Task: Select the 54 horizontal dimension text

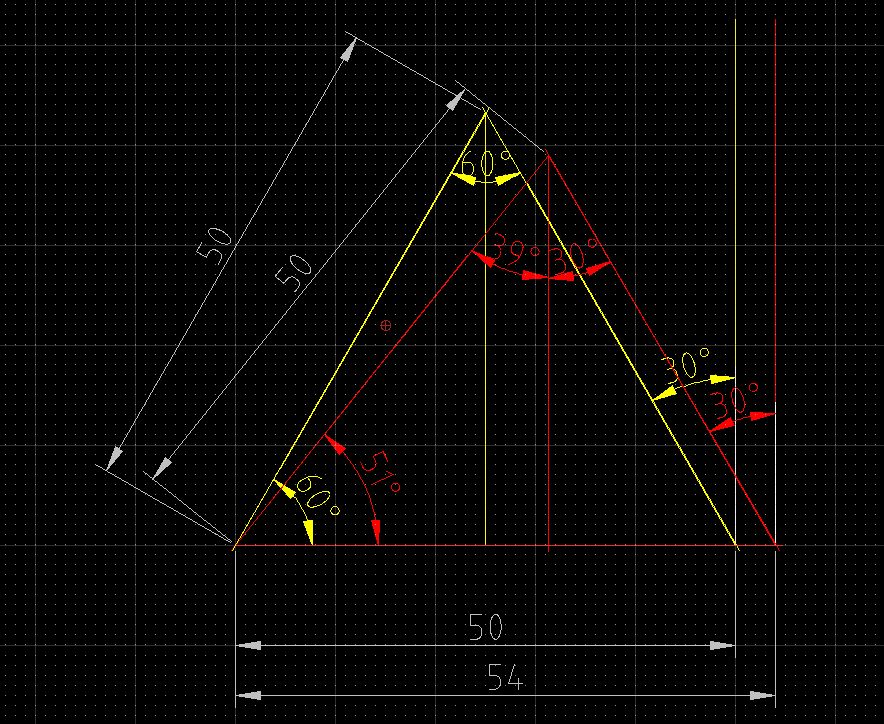Action: pos(505,677)
